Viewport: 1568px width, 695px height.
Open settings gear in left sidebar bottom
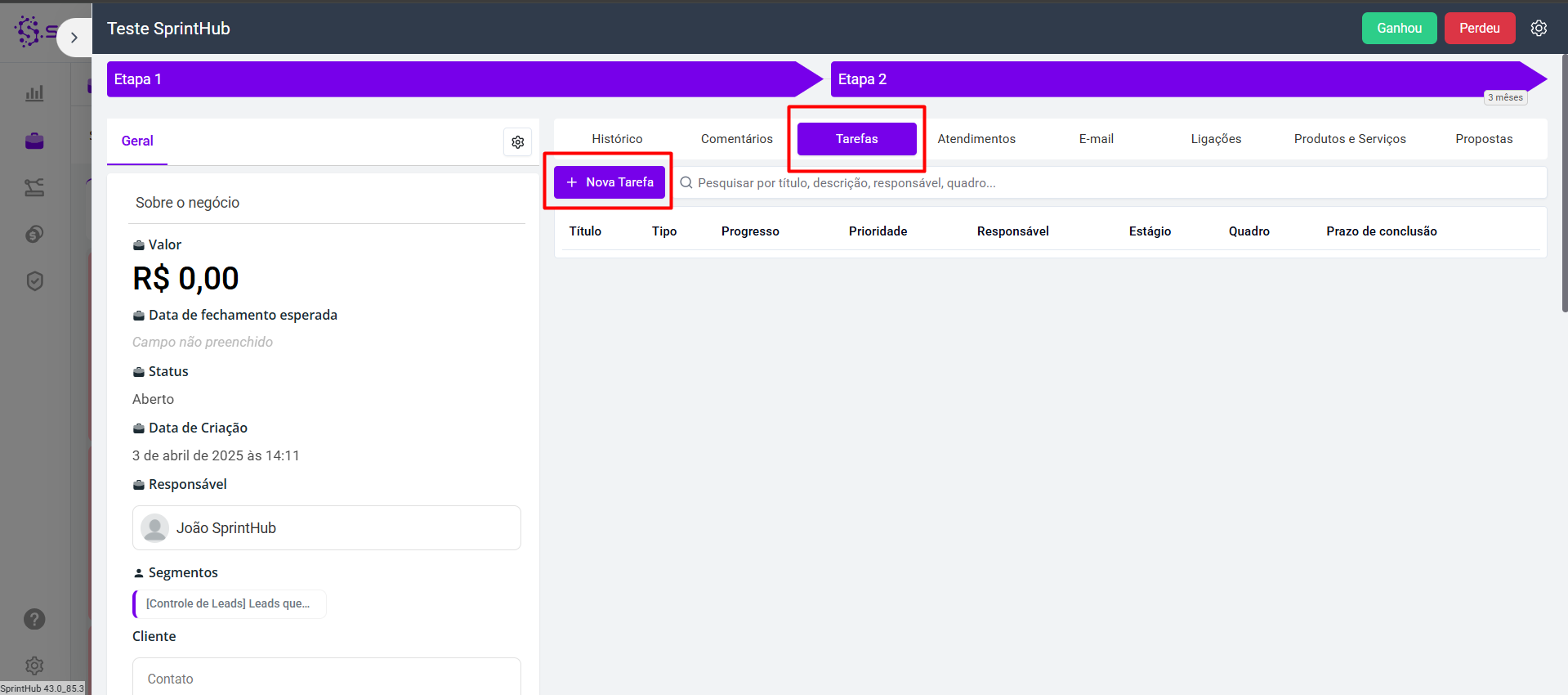34,665
